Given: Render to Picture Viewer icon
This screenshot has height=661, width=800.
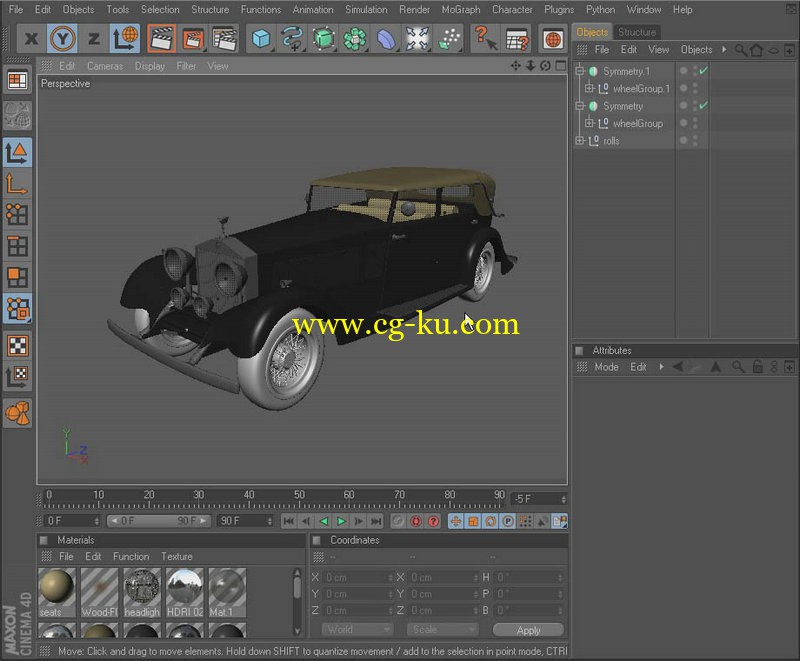Looking at the screenshot, I should pos(193,38).
